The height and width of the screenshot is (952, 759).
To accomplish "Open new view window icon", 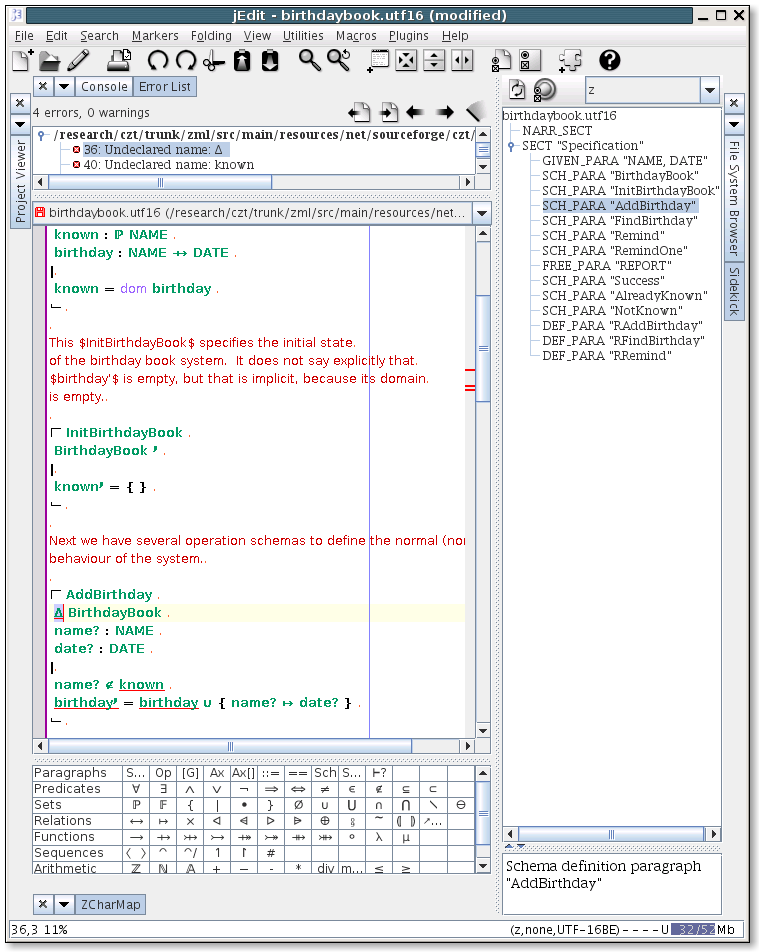I will click(378, 60).
